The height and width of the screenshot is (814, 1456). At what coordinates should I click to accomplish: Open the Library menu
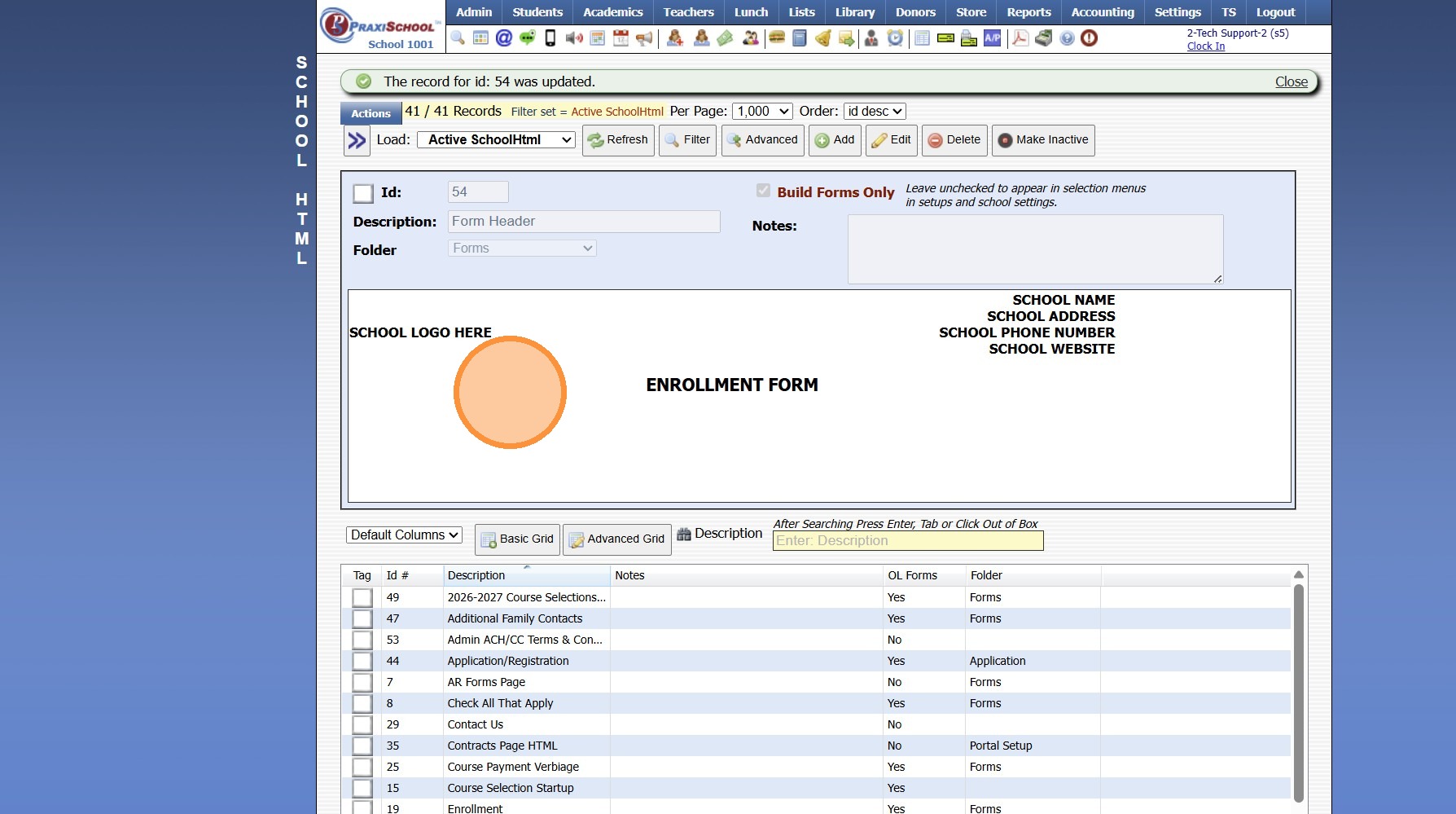tap(854, 12)
